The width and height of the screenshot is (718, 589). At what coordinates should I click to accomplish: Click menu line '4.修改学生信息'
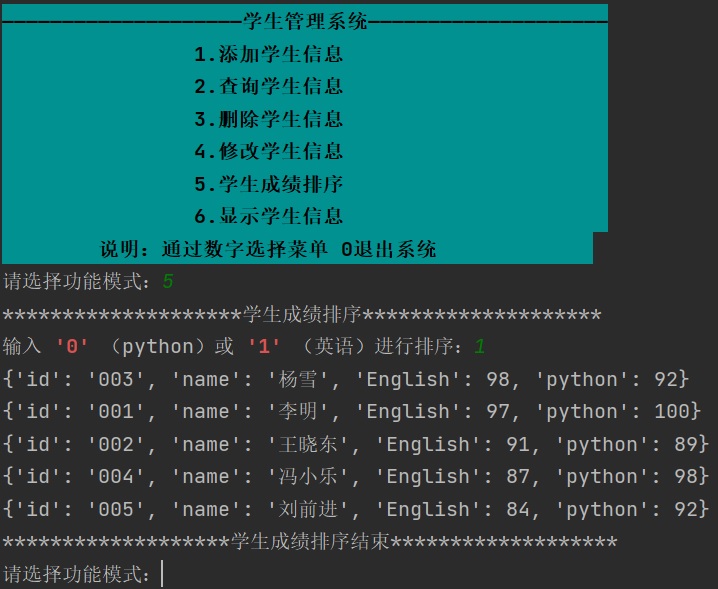tap(268, 151)
